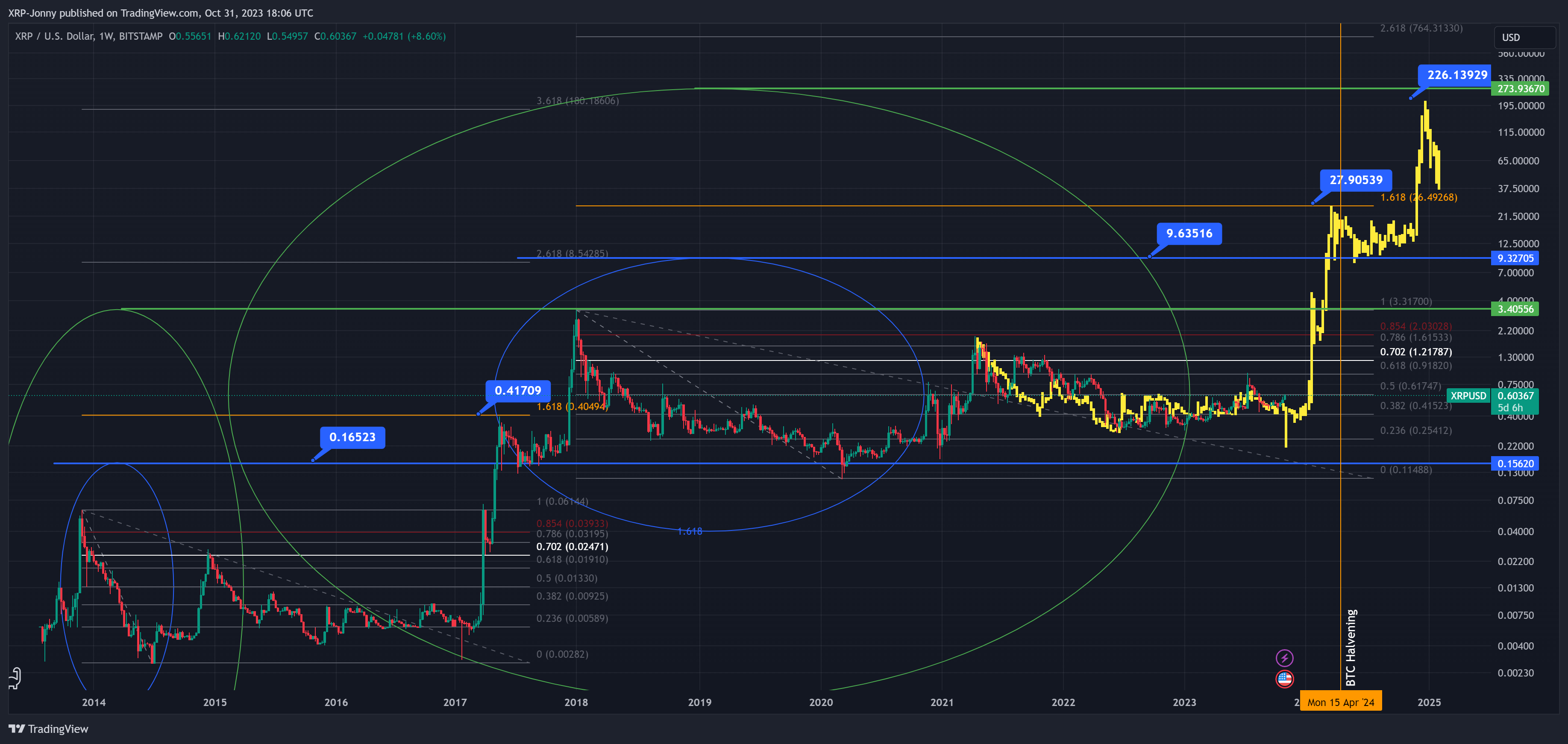
Task: Click the 0.00230 price scale value
Action: tap(1515, 673)
